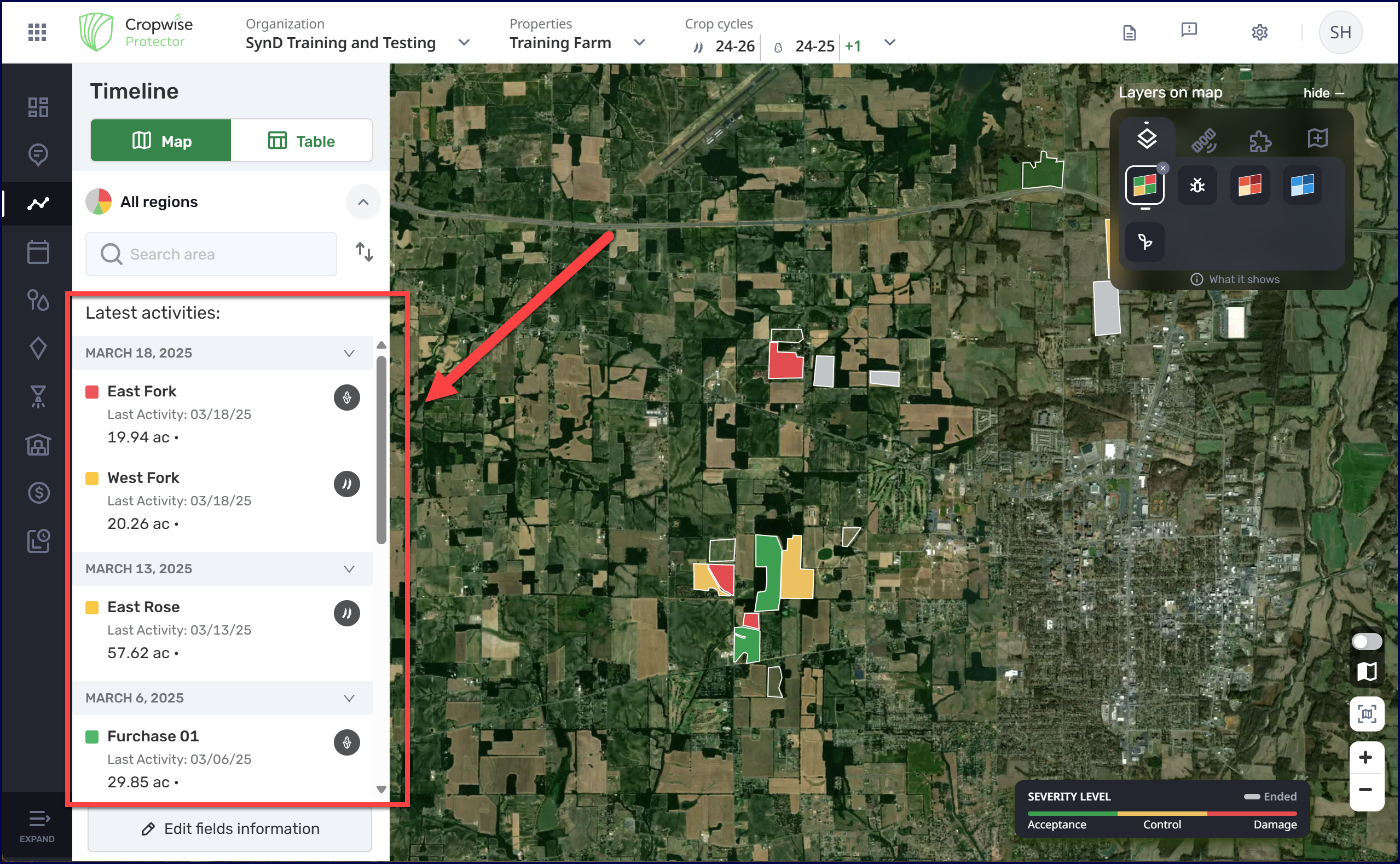Viewport: 1400px width, 864px height.
Task: Select the pest bug map layer
Action: (1197, 185)
